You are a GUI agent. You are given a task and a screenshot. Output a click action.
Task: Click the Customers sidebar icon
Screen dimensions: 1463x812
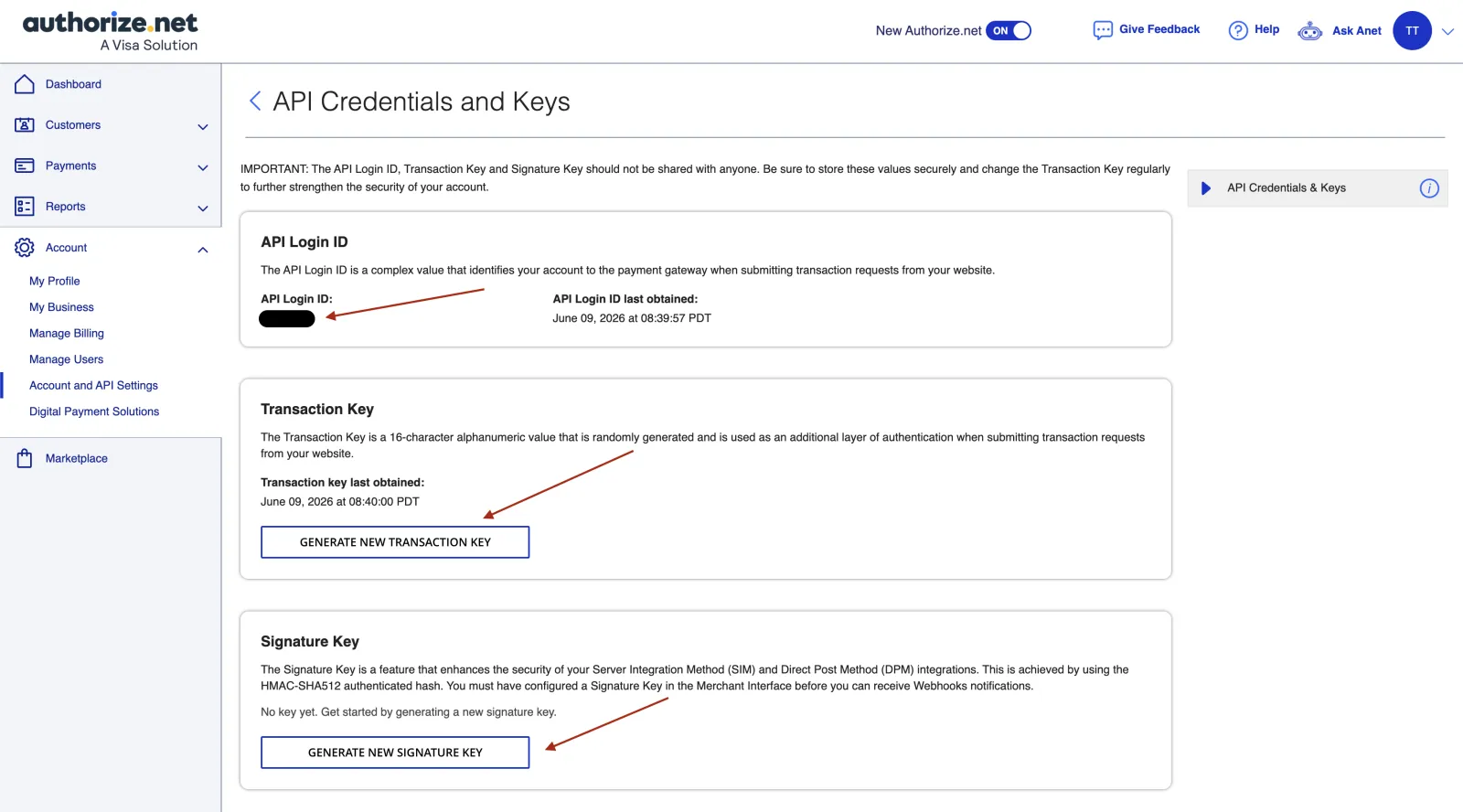point(25,125)
